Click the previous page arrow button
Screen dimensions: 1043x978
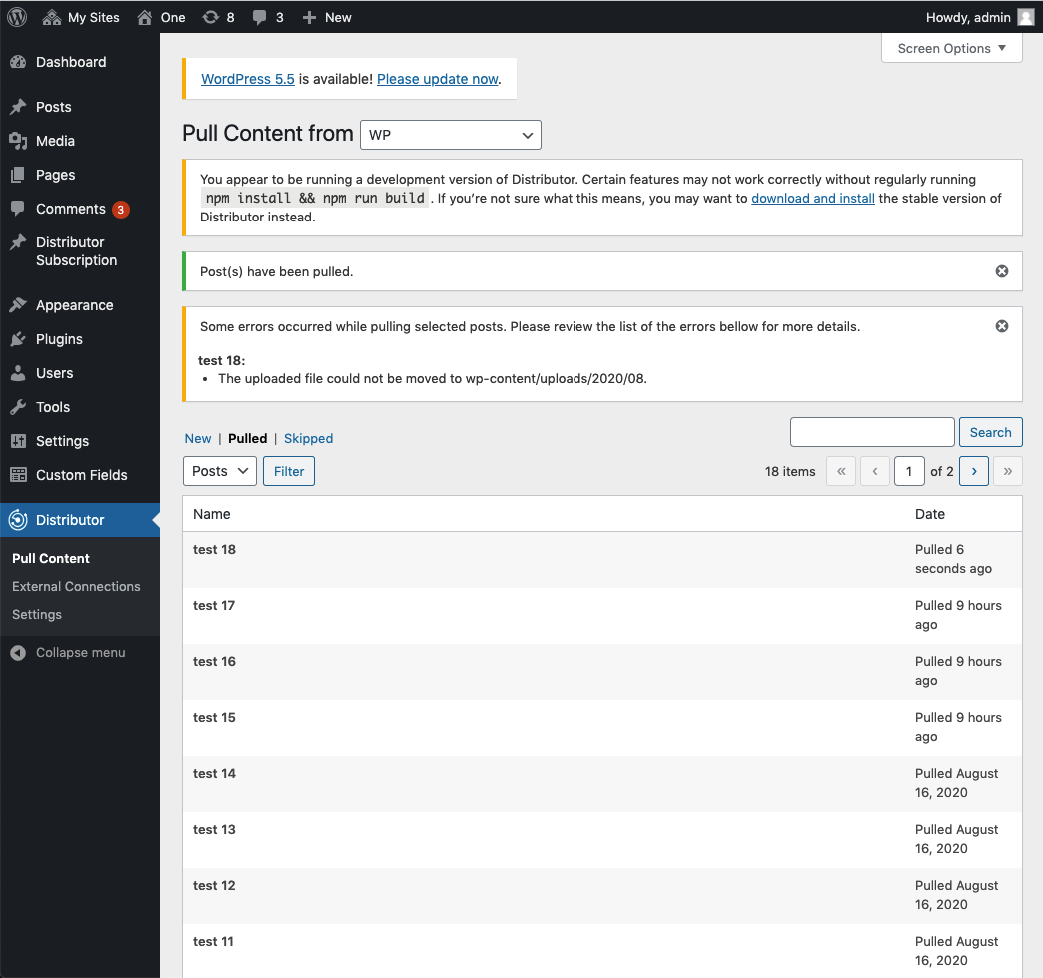[x=875, y=471]
